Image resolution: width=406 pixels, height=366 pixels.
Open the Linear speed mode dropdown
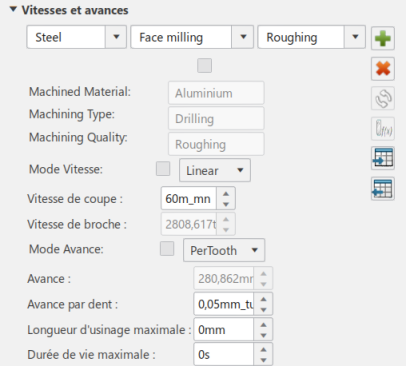pyautogui.click(x=215, y=170)
